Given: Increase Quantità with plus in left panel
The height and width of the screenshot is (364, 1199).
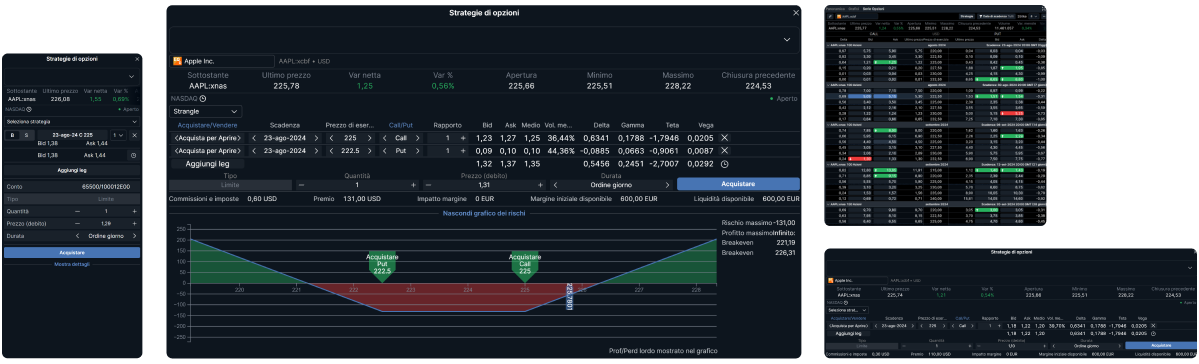Looking at the screenshot, I should point(135,211).
